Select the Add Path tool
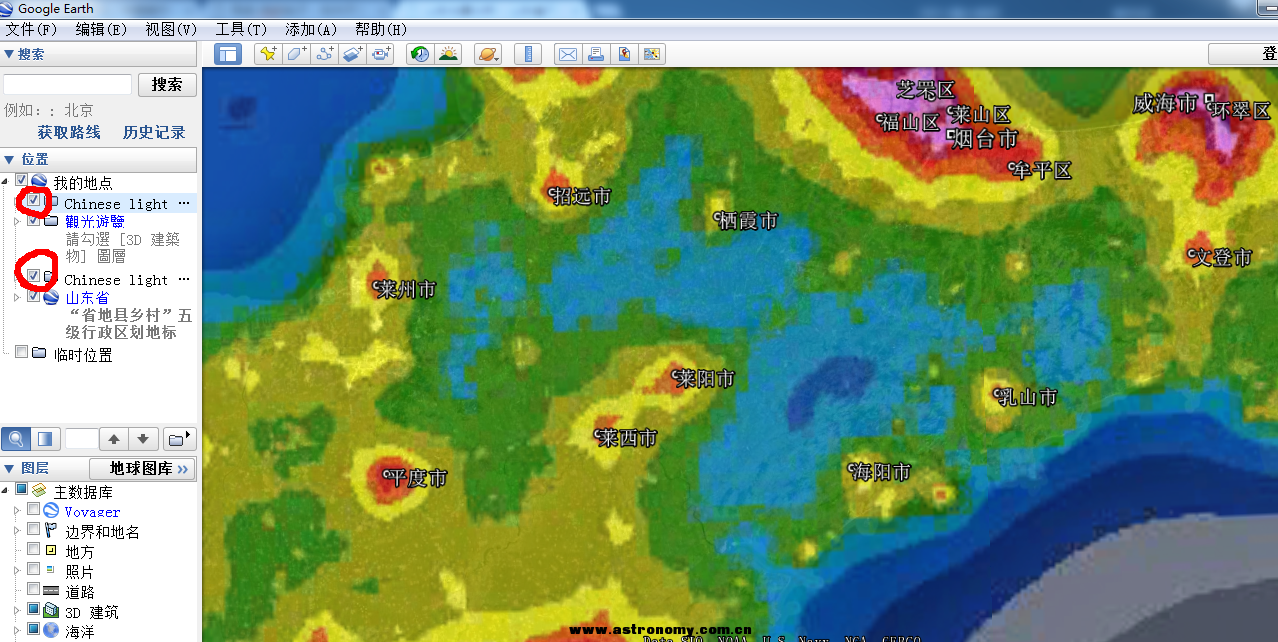The width and height of the screenshot is (1278, 642). coord(324,54)
